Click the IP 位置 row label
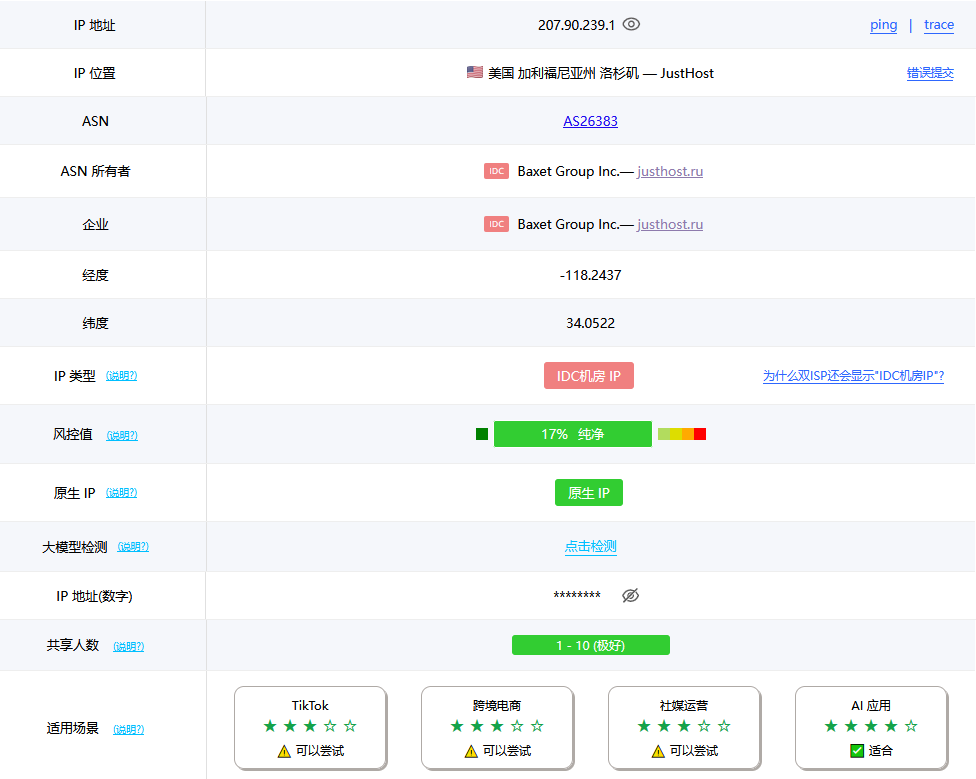Viewport: 976px width, 779px height. (x=95, y=73)
